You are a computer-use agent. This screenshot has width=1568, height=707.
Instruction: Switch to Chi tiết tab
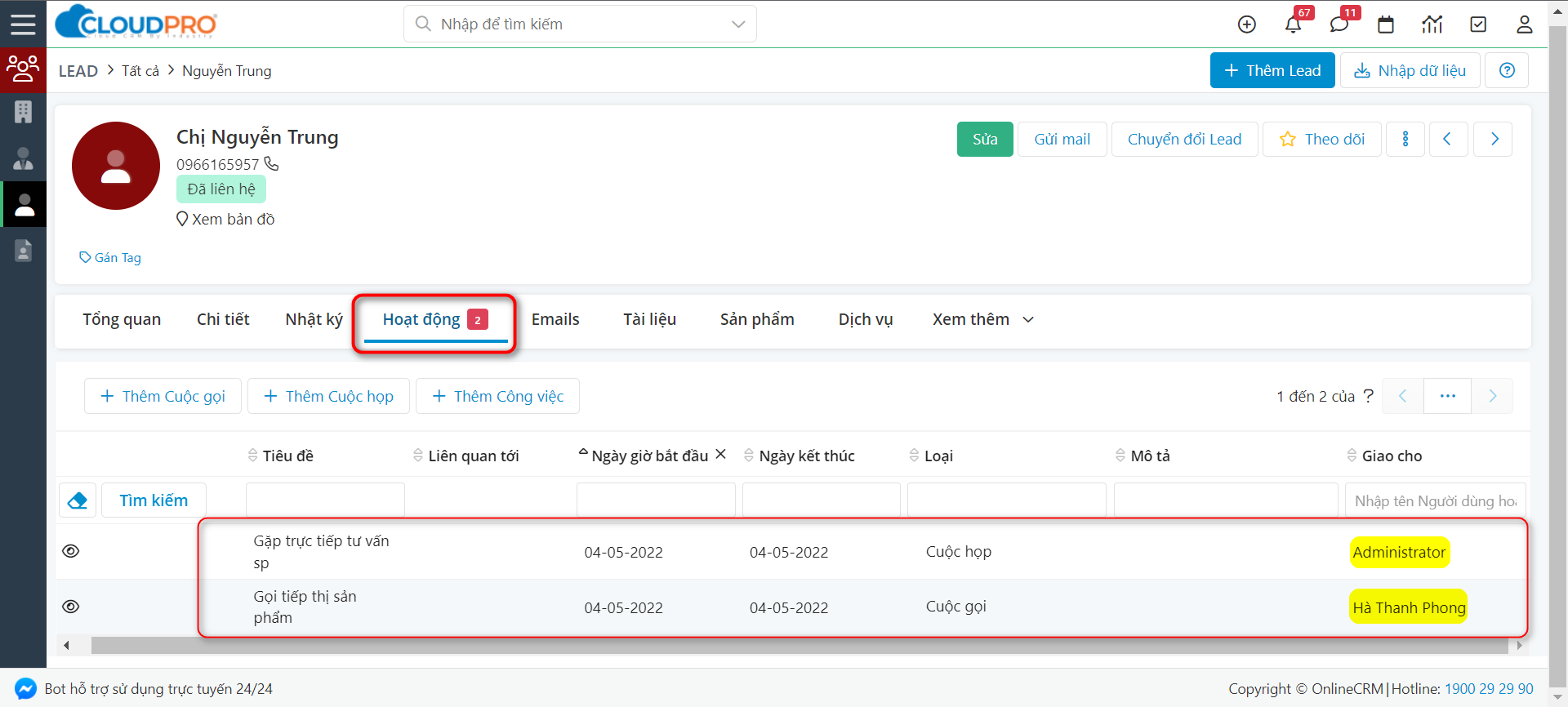(223, 319)
